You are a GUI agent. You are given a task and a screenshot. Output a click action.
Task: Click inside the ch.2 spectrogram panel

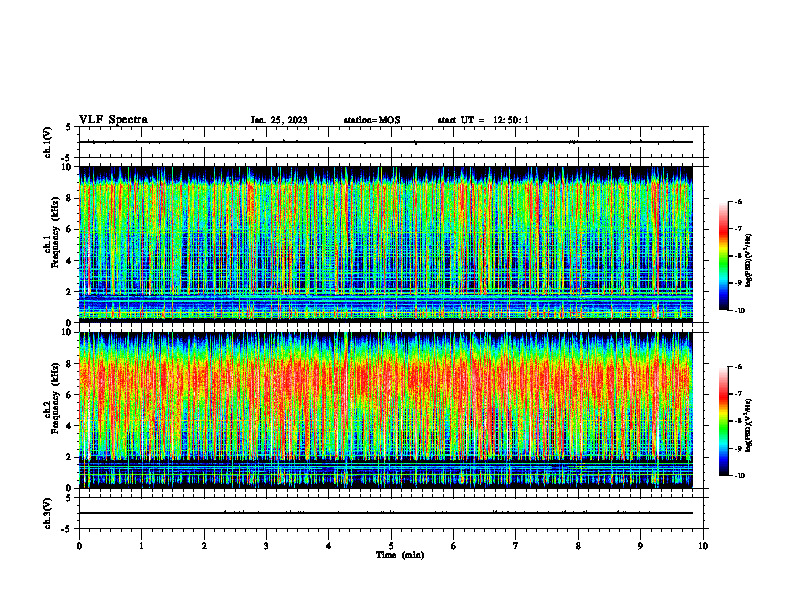tap(385, 410)
